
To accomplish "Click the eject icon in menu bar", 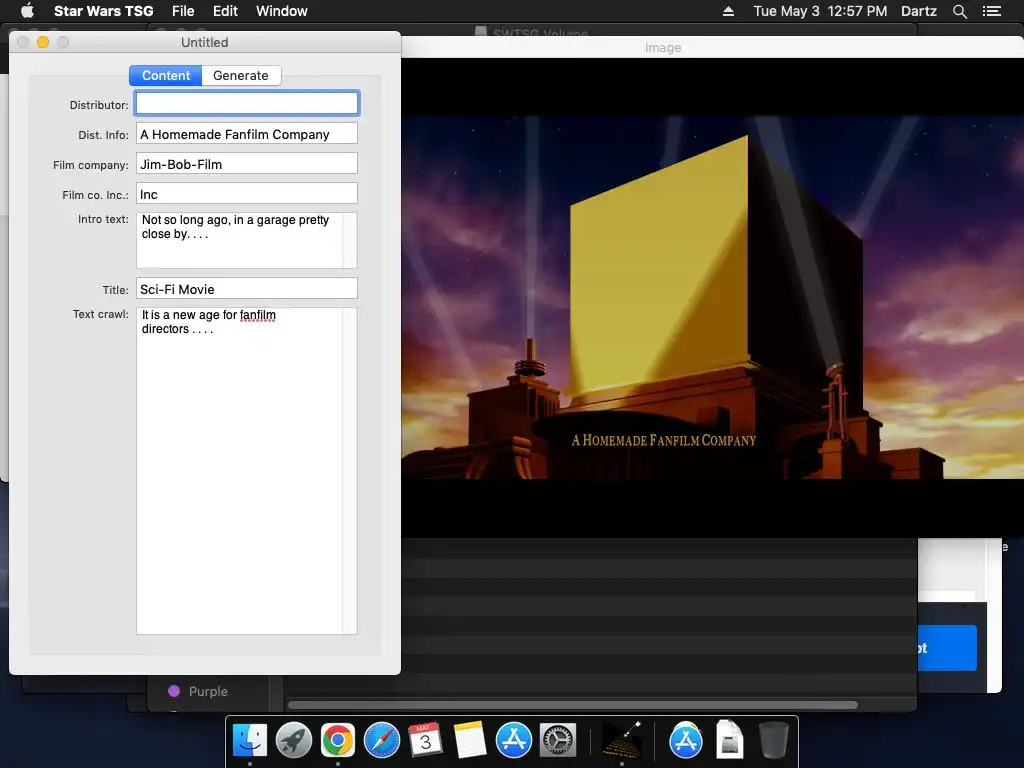I will coord(728,11).
